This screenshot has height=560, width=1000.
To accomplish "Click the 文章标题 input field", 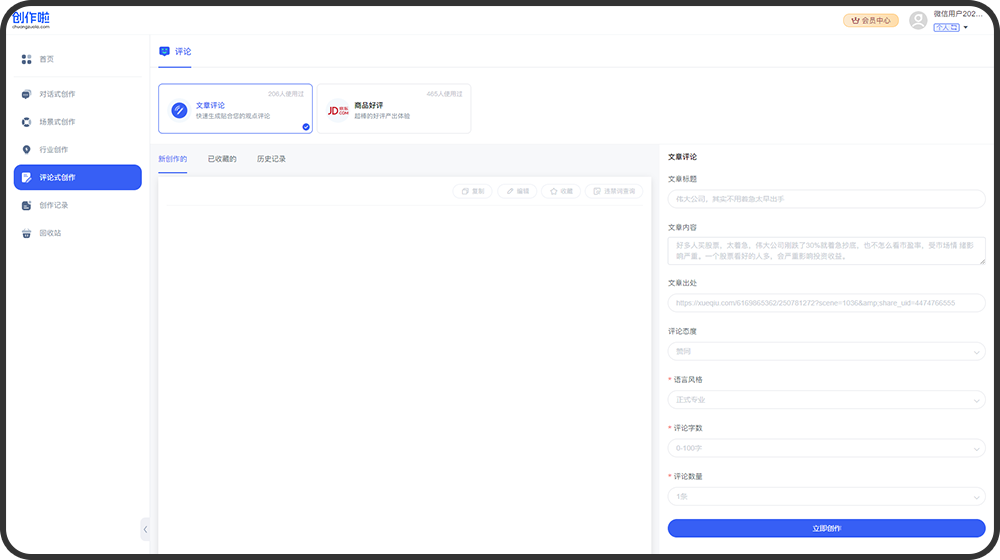I will (826, 199).
